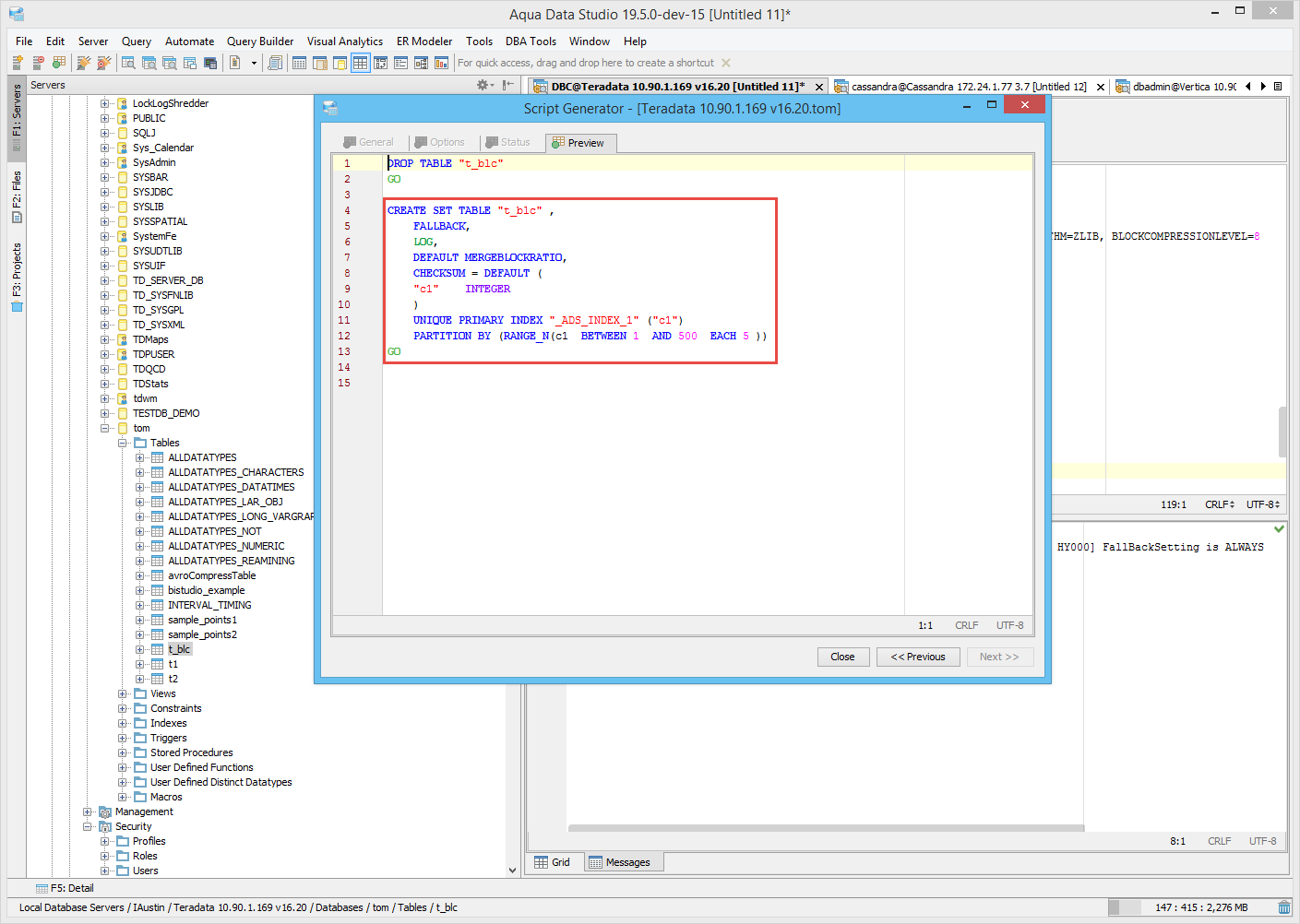
Task: Show the list of open editor tabs
Action: click(x=1278, y=87)
